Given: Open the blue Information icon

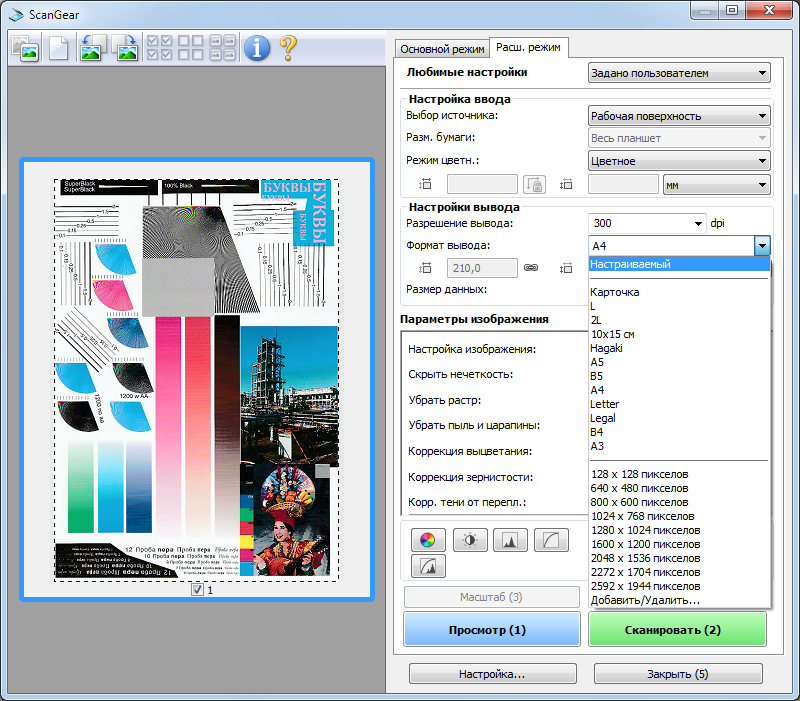Looking at the screenshot, I should coord(257,47).
